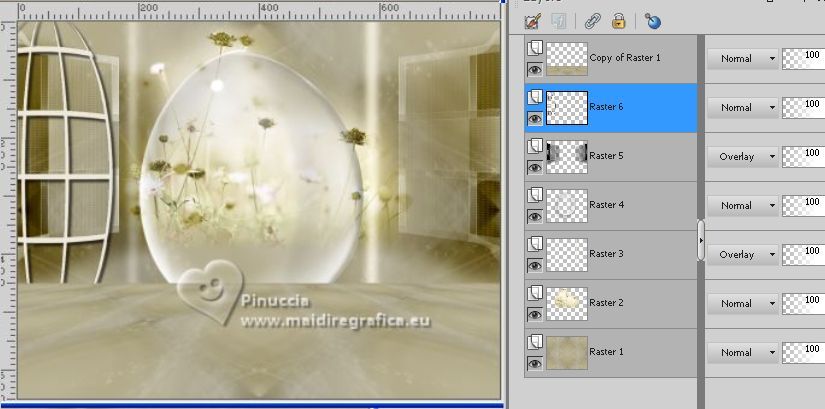Image resolution: width=825 pixels, height=409 pixels.
Task: Select the layer named Raster 2
Action: (606, 302)
